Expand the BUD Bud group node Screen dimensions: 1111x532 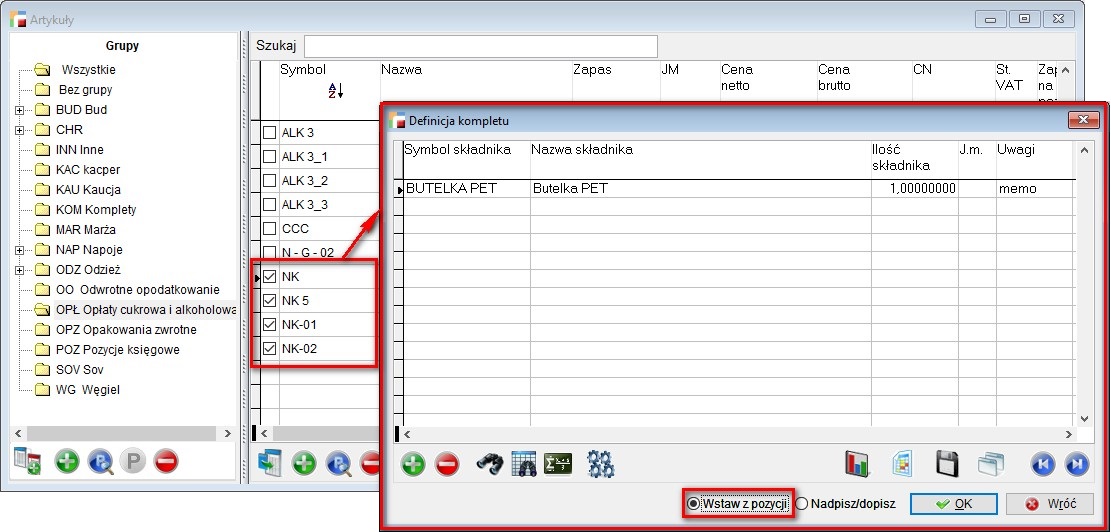(x=19, y=110)
